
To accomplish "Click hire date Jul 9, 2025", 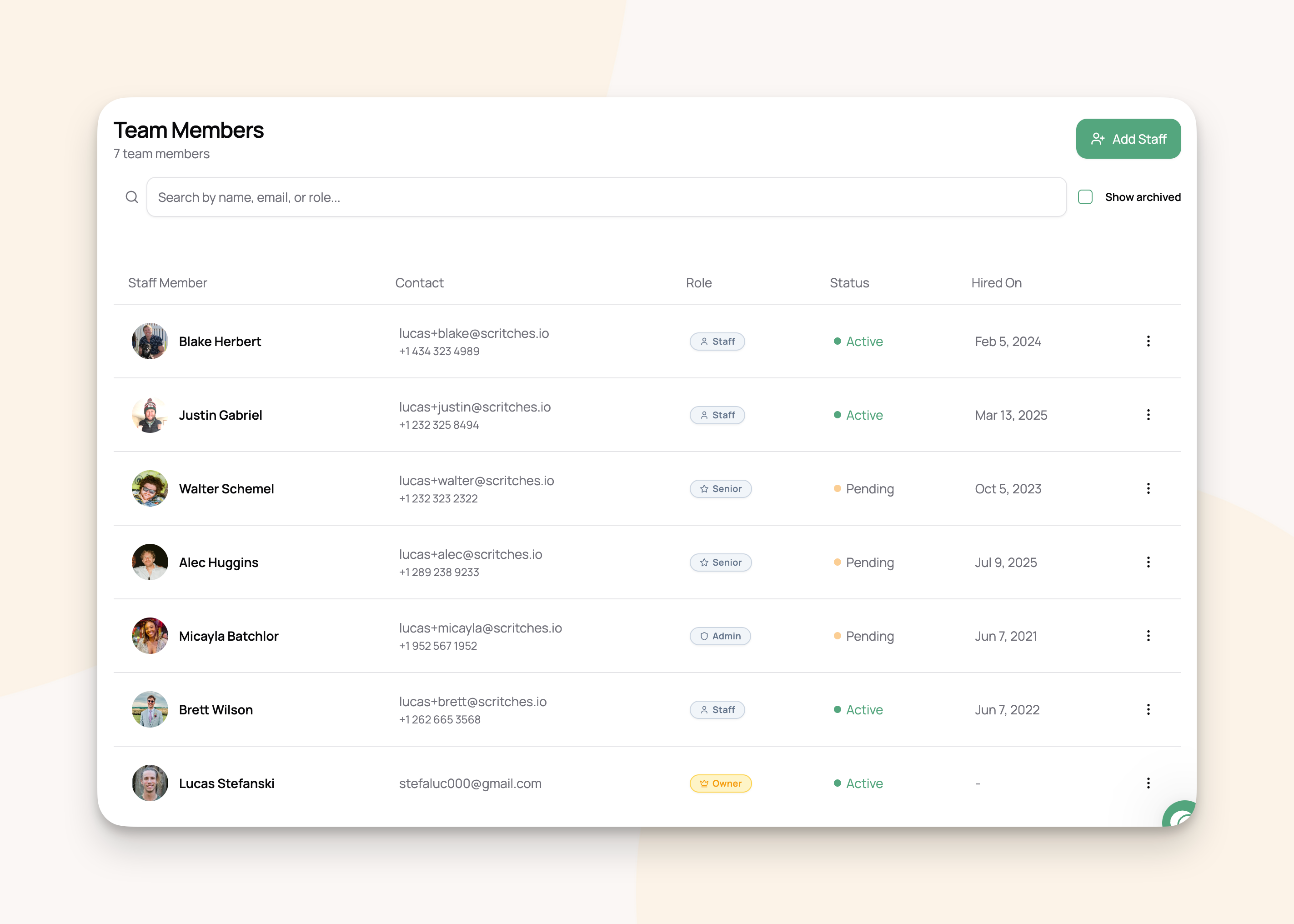I will 1006,562.
